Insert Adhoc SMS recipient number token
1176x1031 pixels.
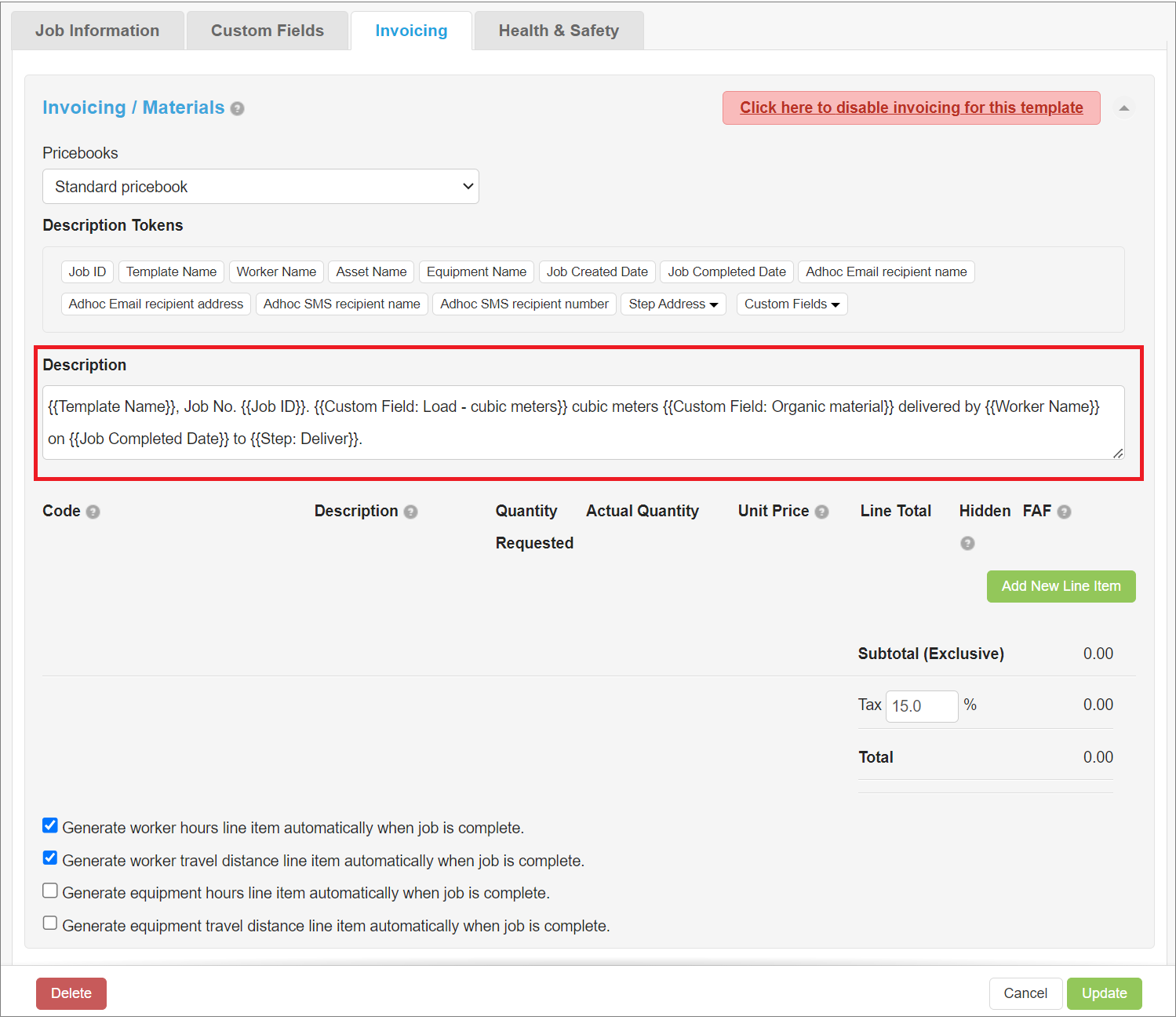coord(524,304)
